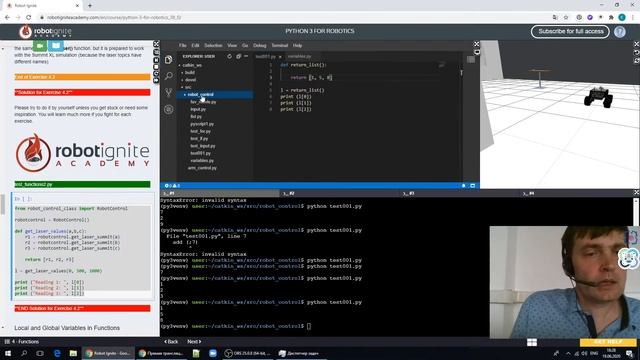This screenshot has width=640, height=360.
Task: Open the notification center icon in system tray
Action: click(630, 353)
